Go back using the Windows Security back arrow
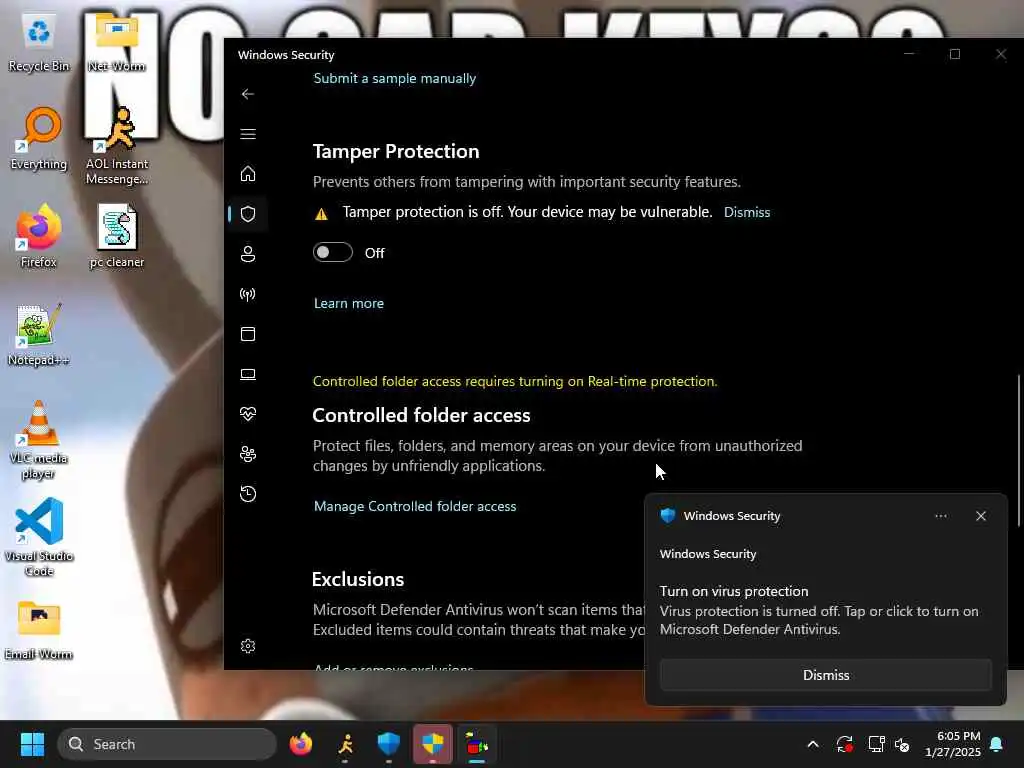The width and height of the screenshot is (1024, 768). click(248, 94)
